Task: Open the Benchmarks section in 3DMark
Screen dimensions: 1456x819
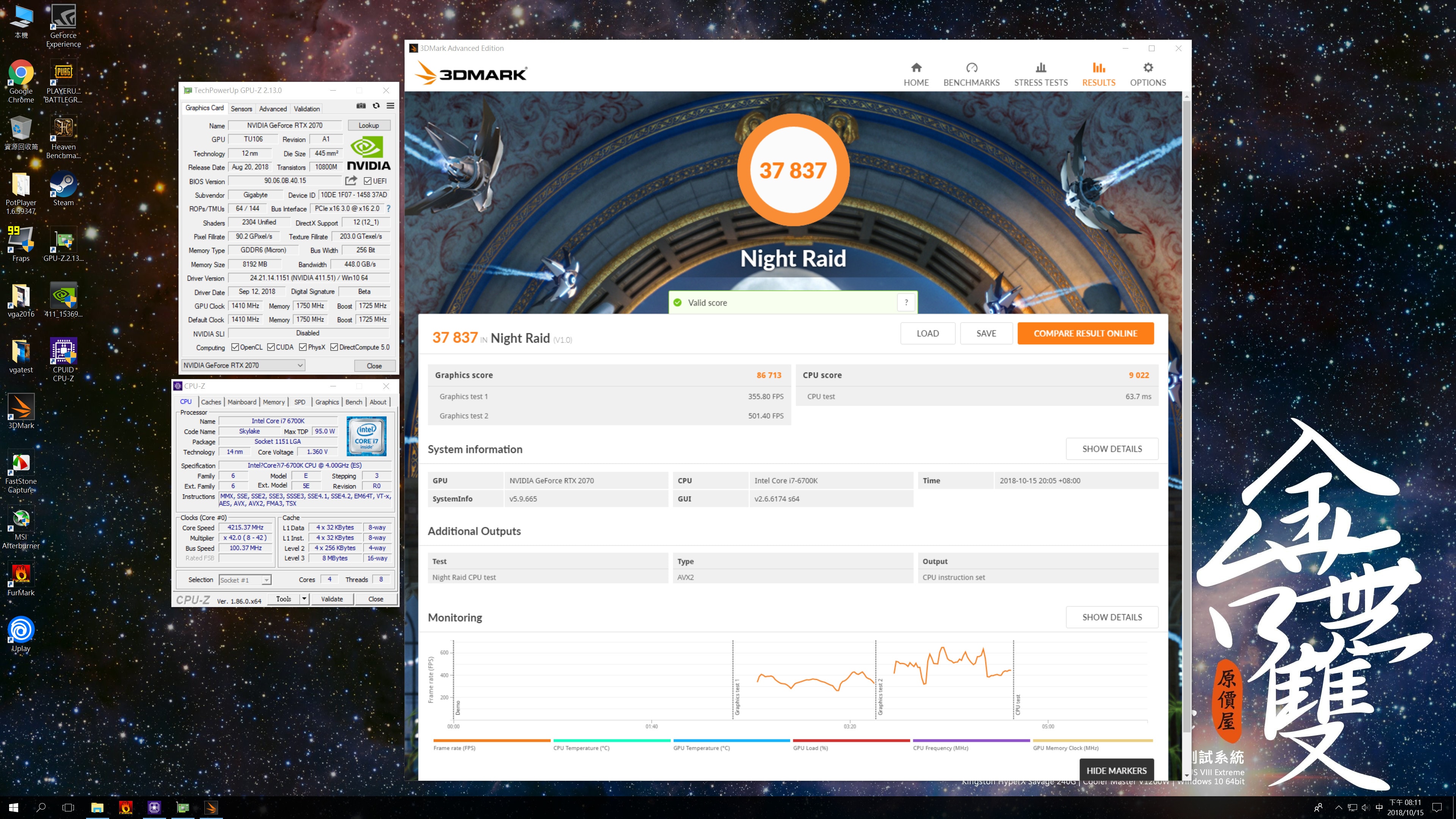Action: pos(971,75)
